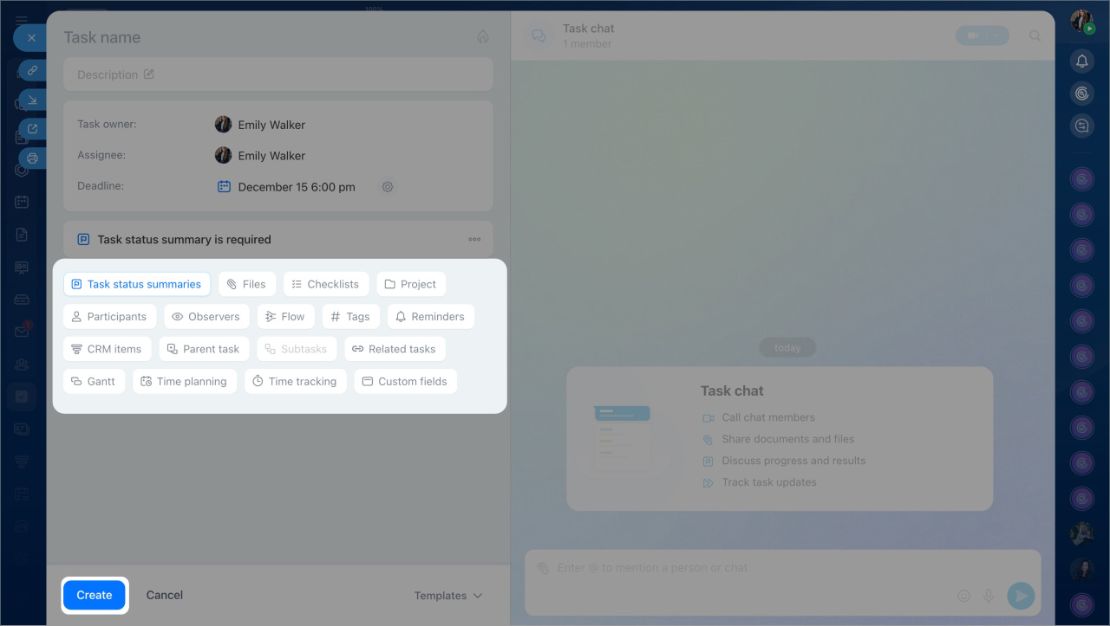
Task: Expand the Templates dropdown
Action: (x=448, y=596)
